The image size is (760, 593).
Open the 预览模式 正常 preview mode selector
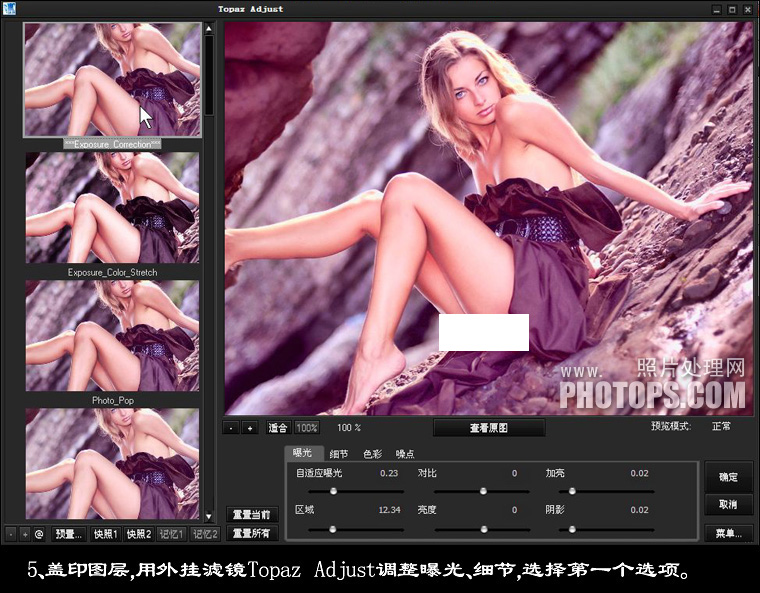pos(721,426)
